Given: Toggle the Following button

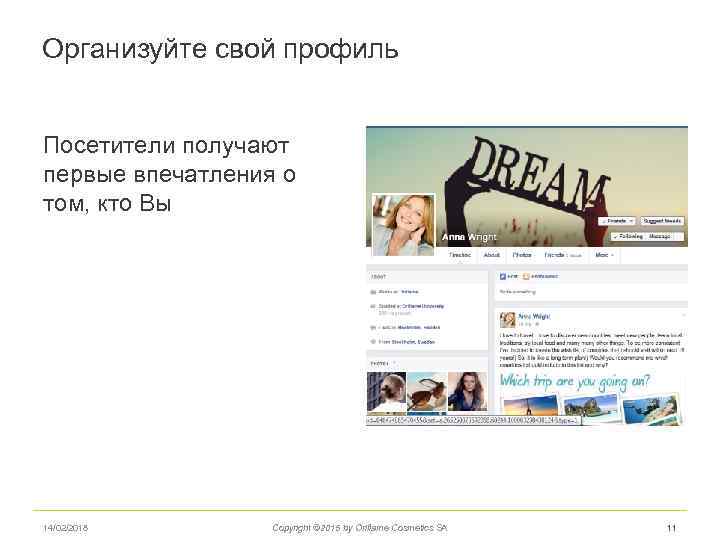Looking at the screenshot, I should coord(628,236).
